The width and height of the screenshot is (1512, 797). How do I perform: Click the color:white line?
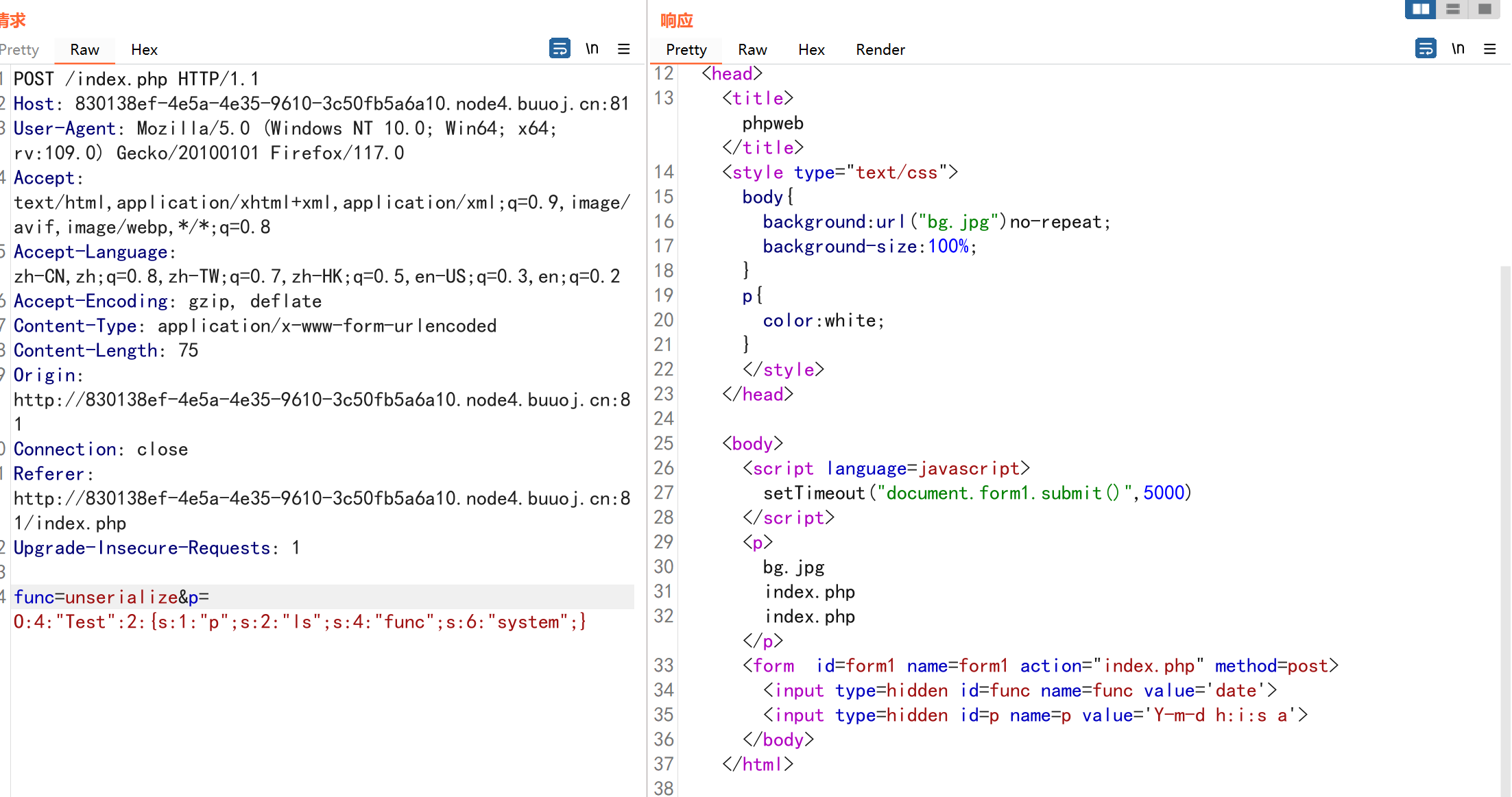[824, 320]
